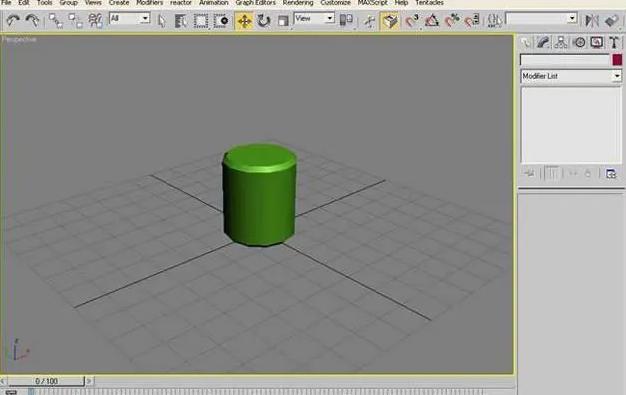The image size is (626, 395).
Task: Toggle the Spinner Snap icon
Action: point(472,20)
